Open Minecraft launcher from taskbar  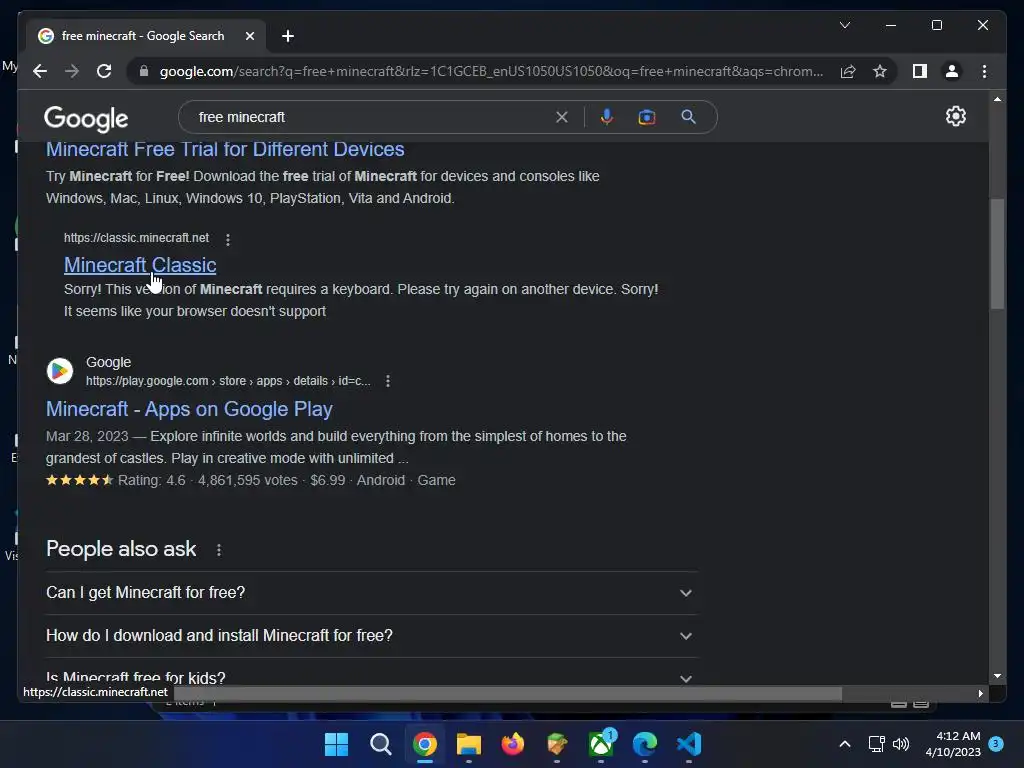tap(557, 744)
